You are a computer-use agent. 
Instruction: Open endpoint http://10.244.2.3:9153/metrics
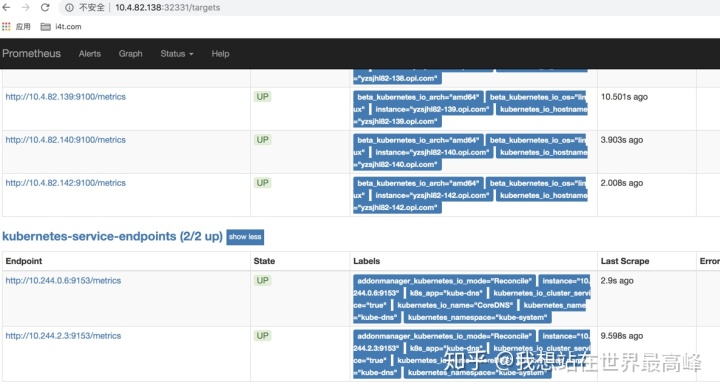pyautogui.click(x=63, y=336)
